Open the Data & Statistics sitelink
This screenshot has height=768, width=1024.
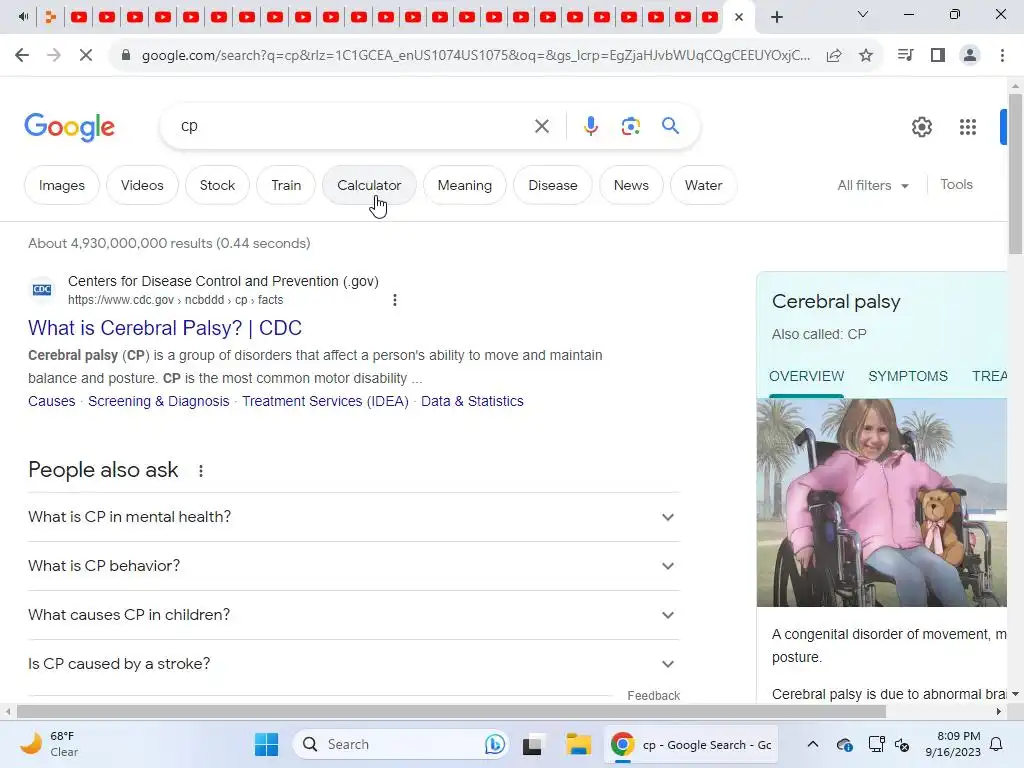coord(472,401)
